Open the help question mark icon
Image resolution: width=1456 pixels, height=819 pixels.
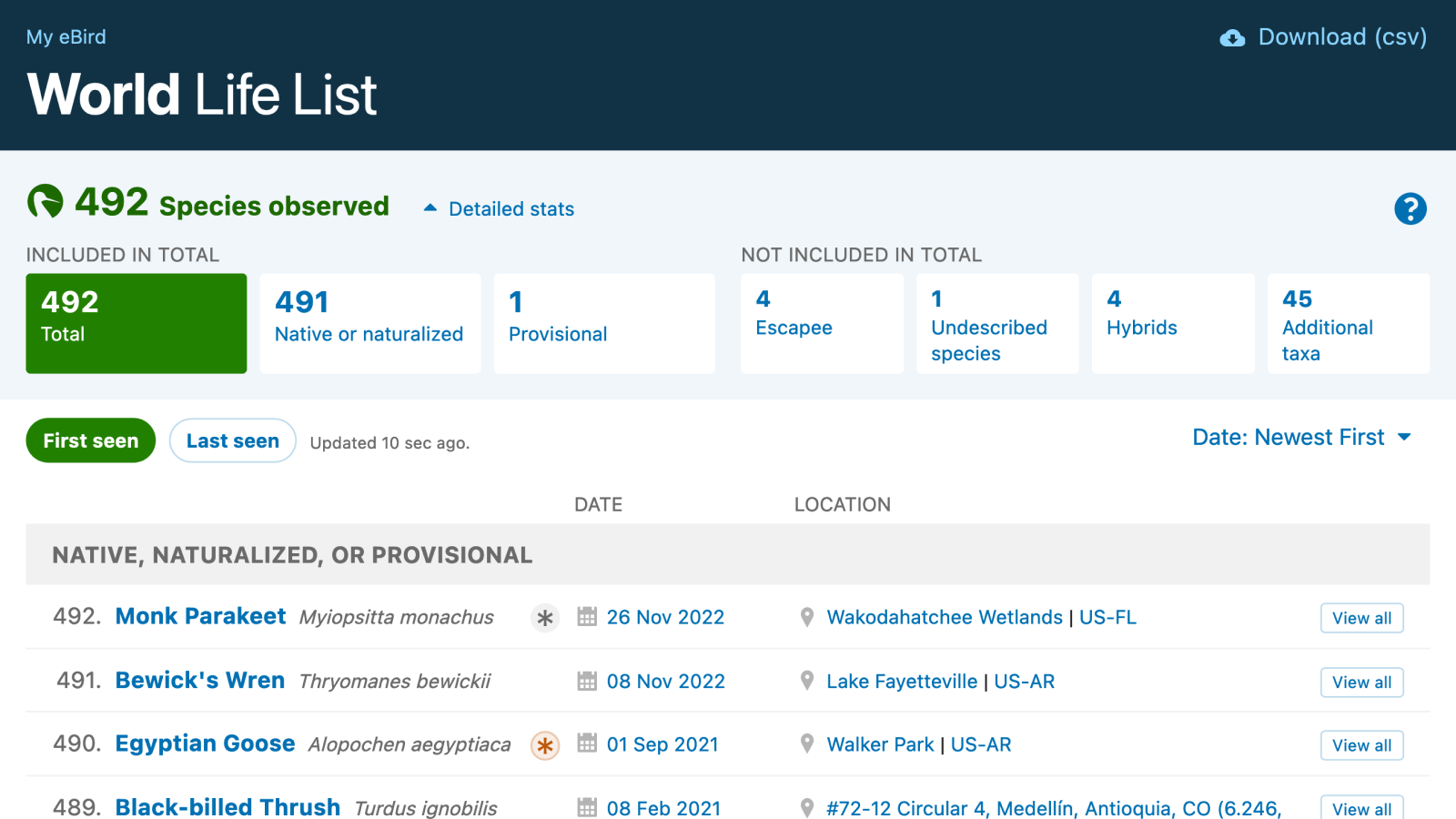pyautogui.click(x=1410, y=208)
